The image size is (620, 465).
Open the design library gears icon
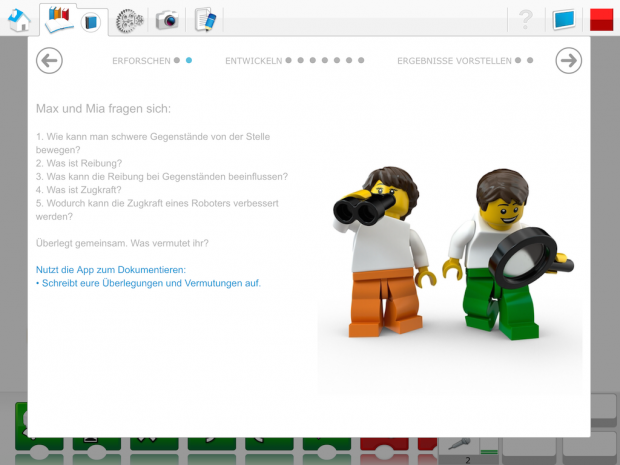click(x=129, y=21)
